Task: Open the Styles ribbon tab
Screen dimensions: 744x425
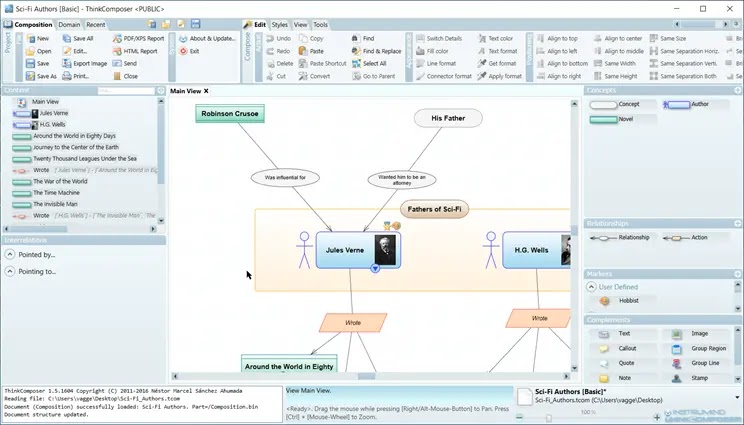Action: click(x=279, y=25)
